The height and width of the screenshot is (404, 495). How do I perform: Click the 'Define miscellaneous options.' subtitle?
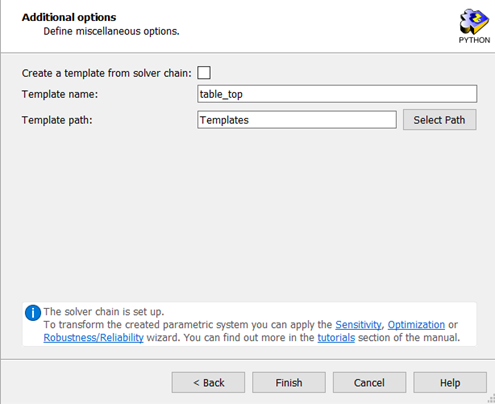tap(111, 31)
